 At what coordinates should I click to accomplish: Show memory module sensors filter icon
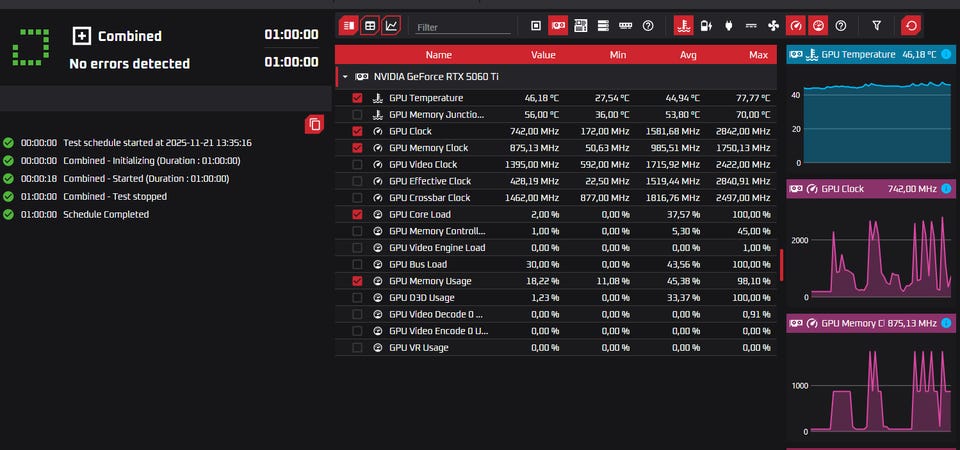point(626,26)
